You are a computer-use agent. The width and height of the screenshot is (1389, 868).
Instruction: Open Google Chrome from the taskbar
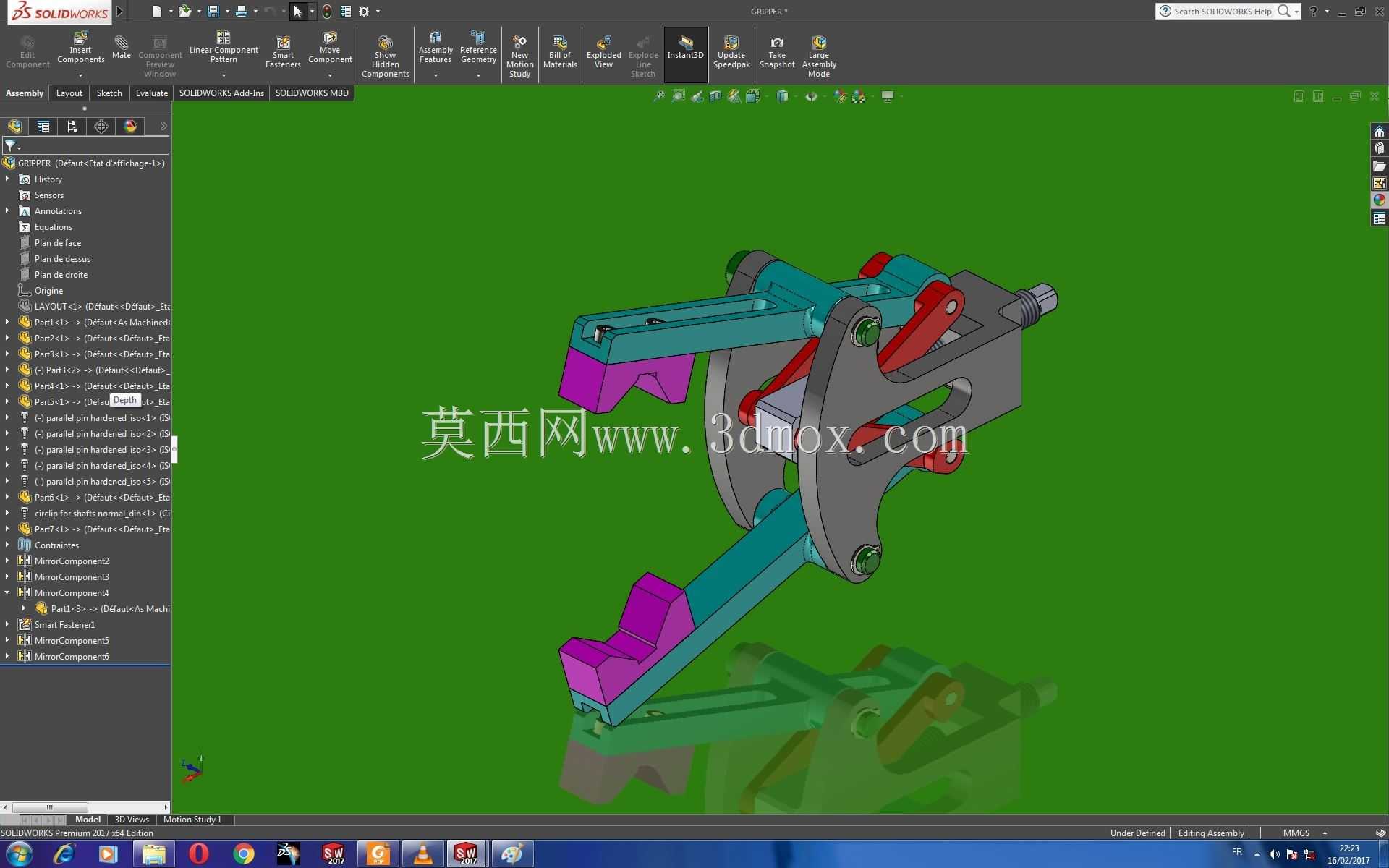point(244,854)
